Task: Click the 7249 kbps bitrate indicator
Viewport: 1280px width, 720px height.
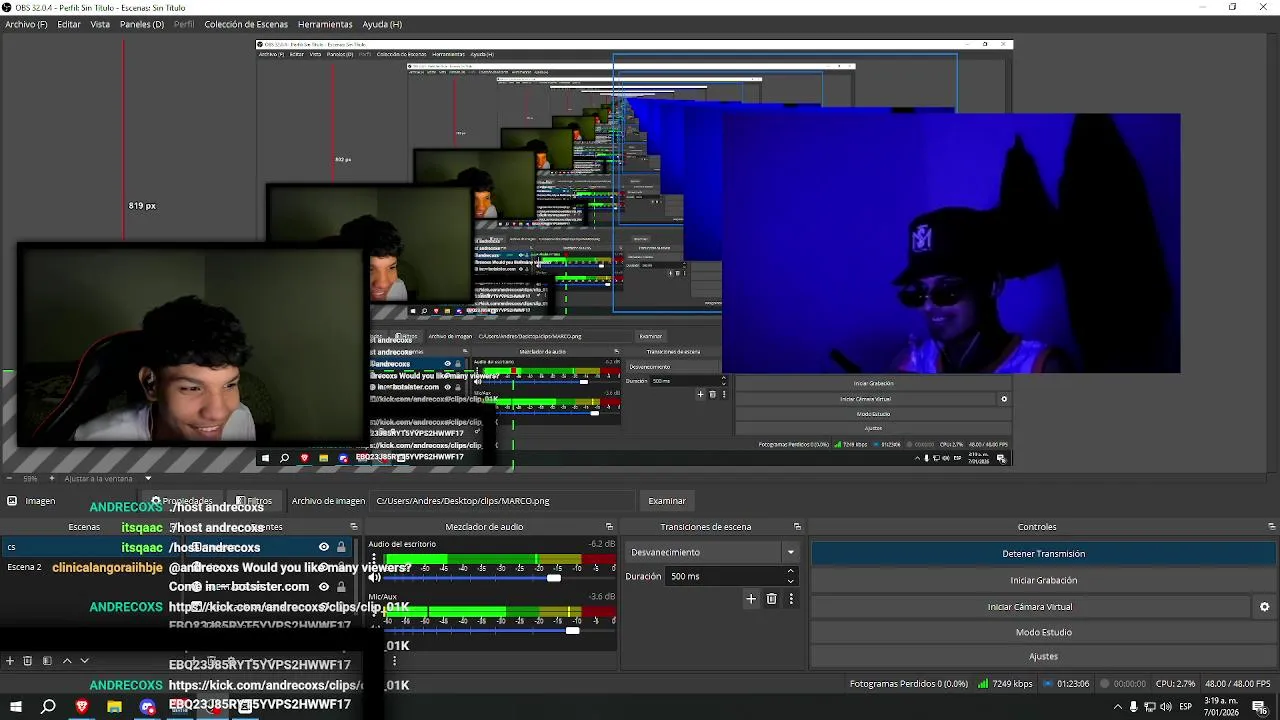Action: (1005, 684)
